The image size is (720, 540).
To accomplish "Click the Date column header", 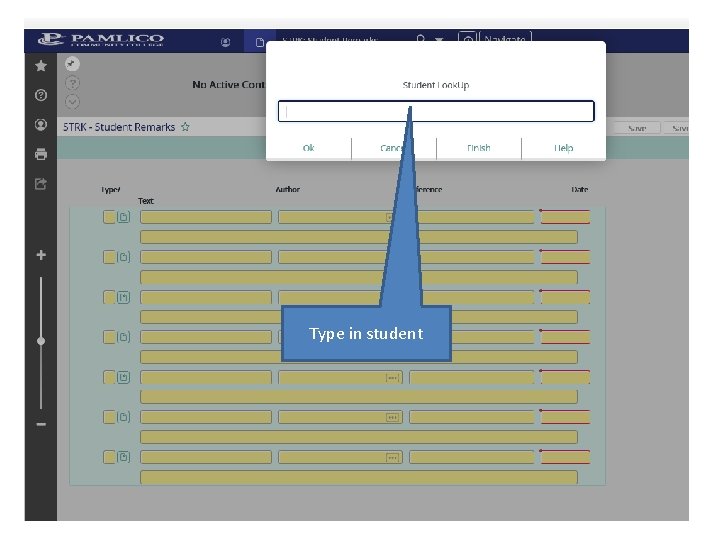I will [x=579, y=189].
